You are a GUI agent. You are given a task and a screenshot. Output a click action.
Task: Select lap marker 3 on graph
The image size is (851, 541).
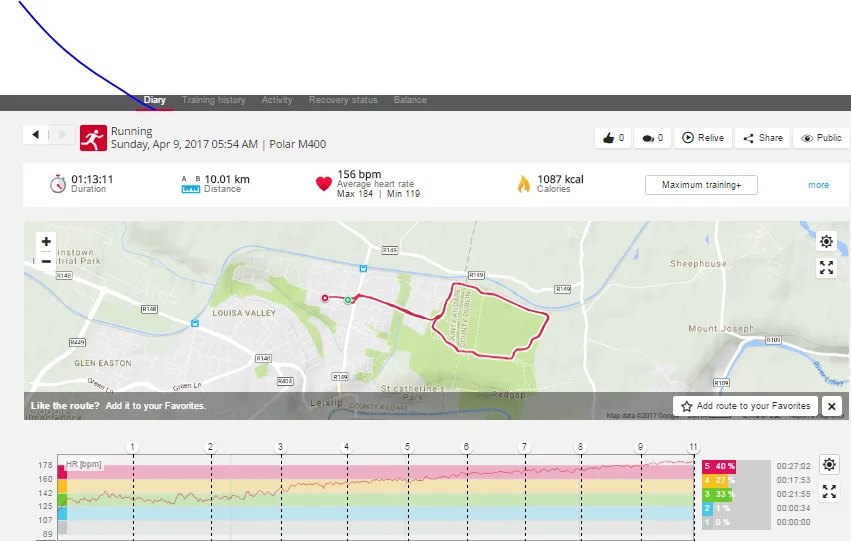(281, 447)
